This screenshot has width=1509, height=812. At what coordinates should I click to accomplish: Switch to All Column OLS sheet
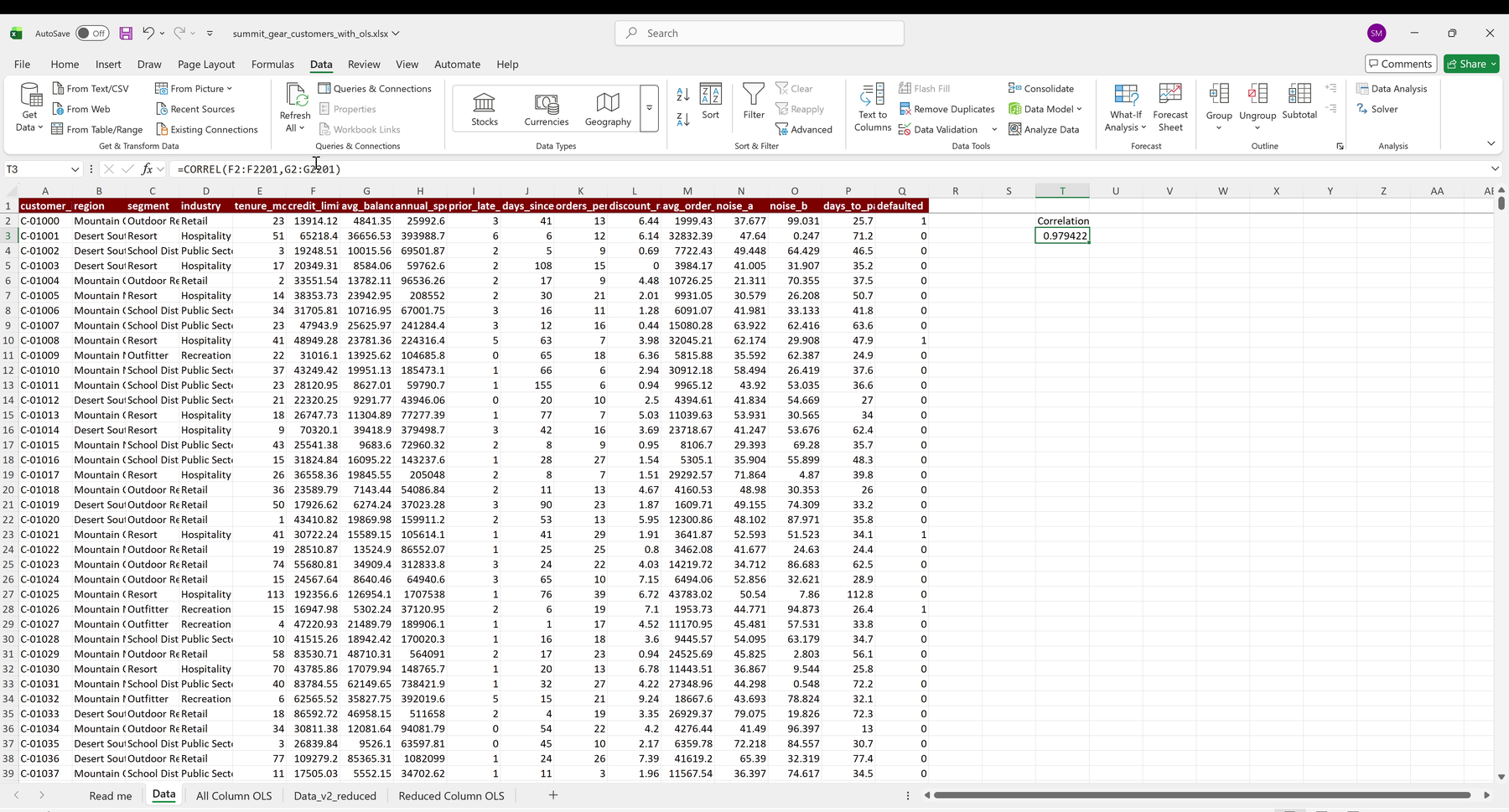coord(234,796)
